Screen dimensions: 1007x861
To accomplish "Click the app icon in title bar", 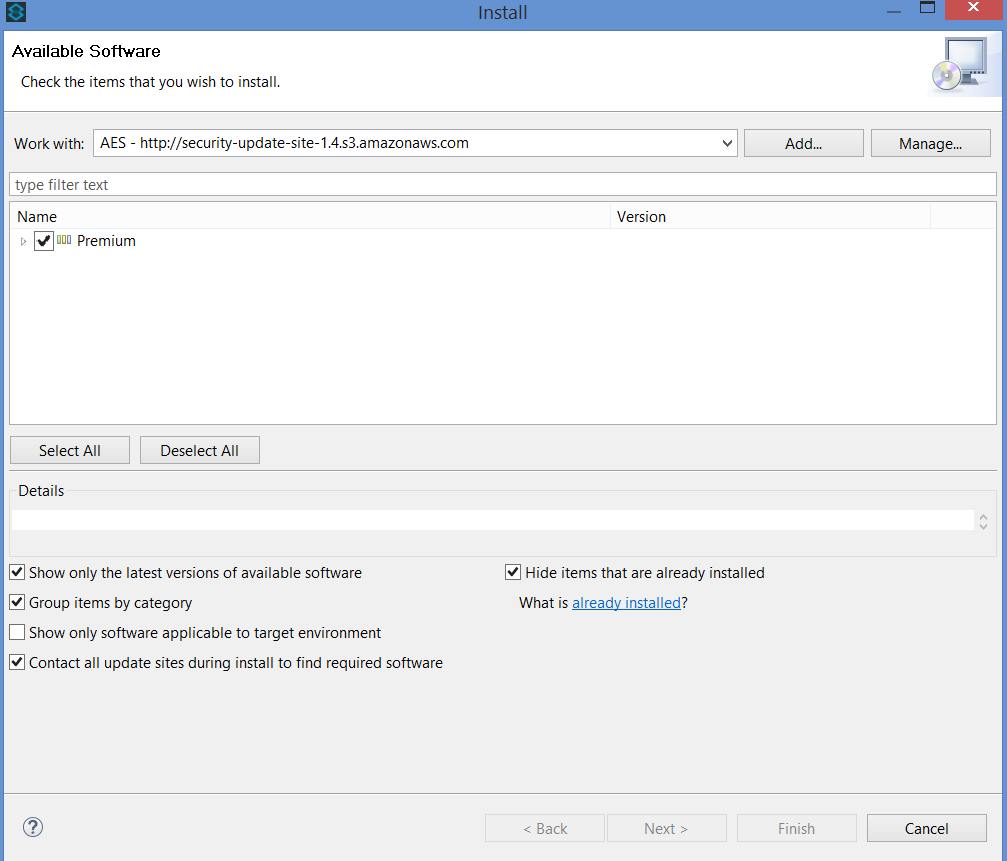I will pos(15,13).
